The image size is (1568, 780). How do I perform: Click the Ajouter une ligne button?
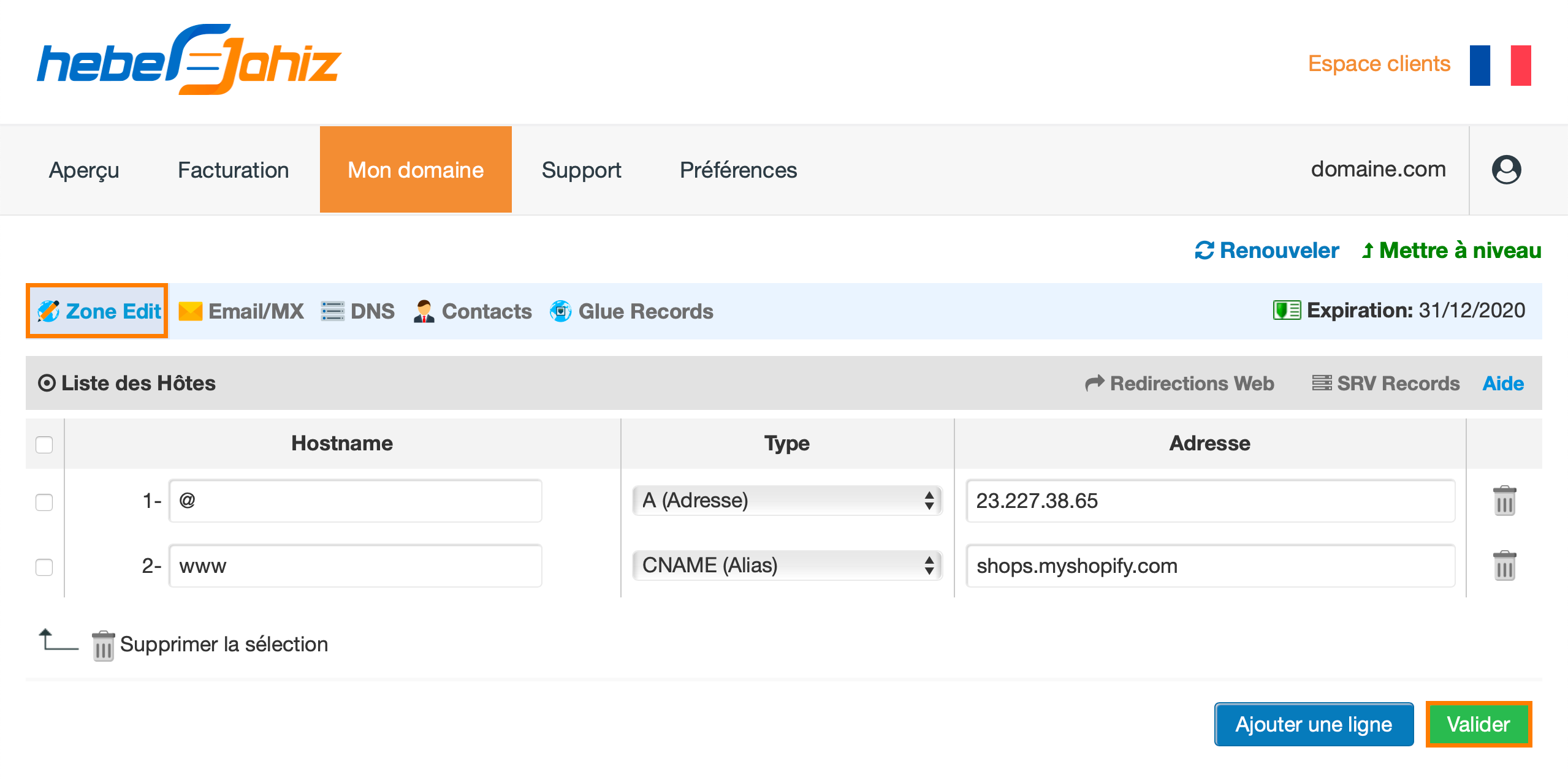1314,724
